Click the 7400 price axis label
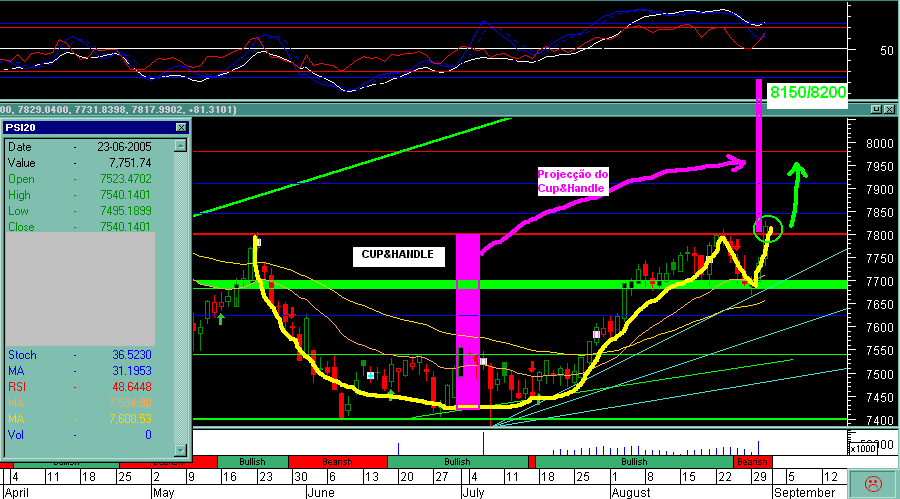The image size is (900, 499). (879, 420)
